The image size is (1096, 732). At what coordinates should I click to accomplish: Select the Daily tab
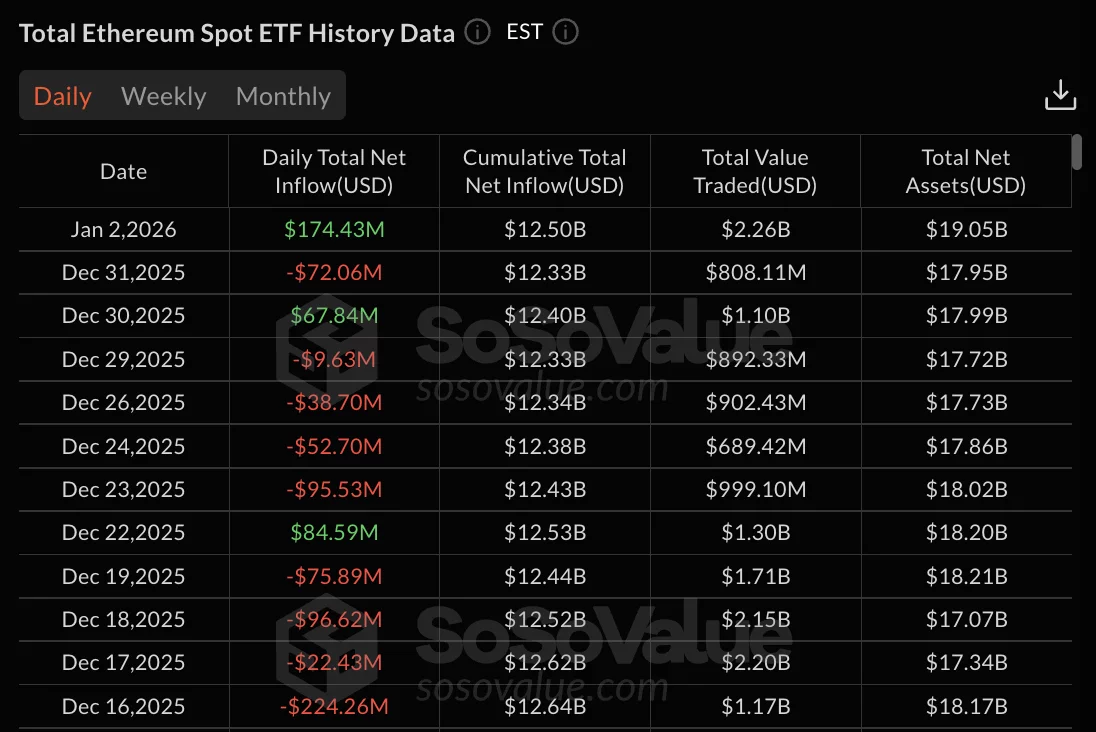pyautogui.click(x=63, y=96)
